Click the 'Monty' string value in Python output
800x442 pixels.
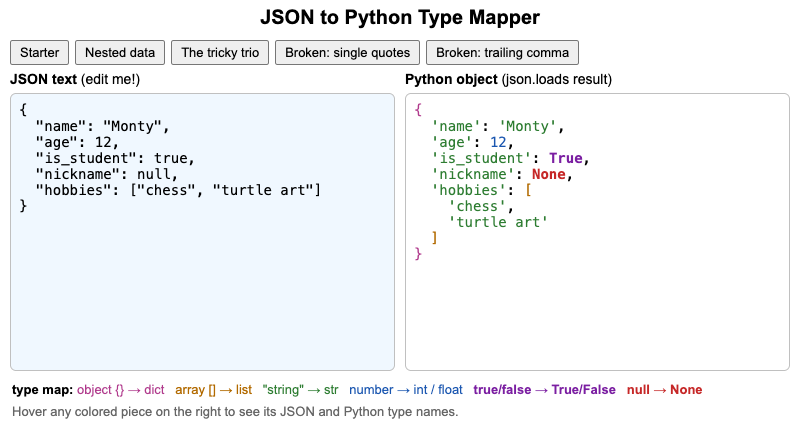coord(527,126)
